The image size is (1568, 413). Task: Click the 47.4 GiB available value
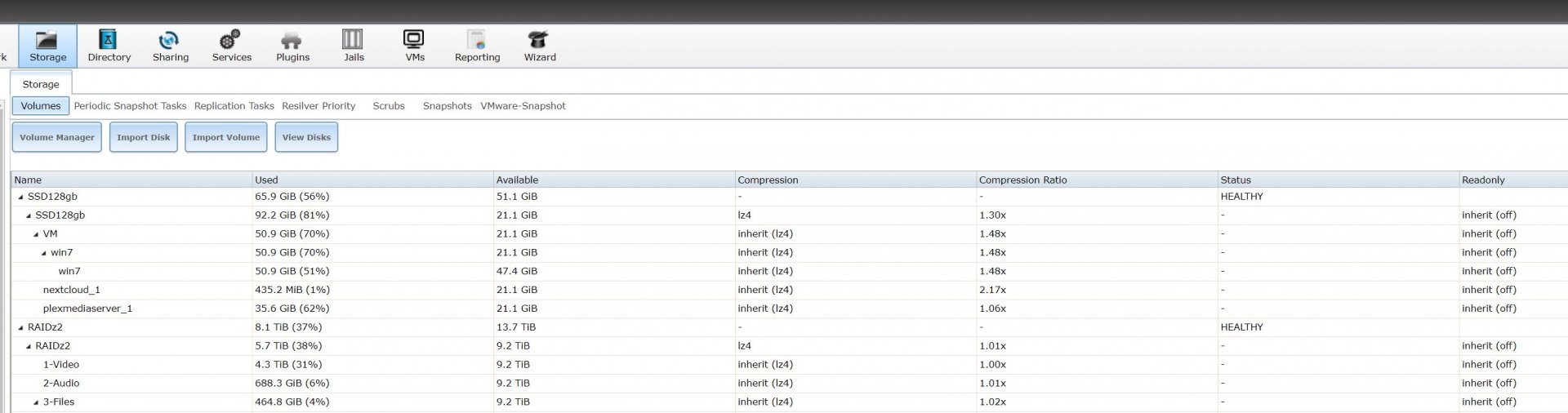(516, 271)
